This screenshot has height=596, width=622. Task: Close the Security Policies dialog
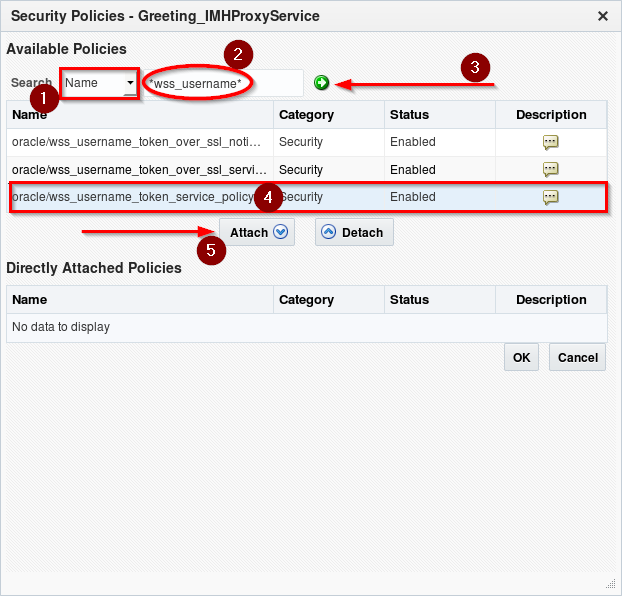[x=602, y=16]
